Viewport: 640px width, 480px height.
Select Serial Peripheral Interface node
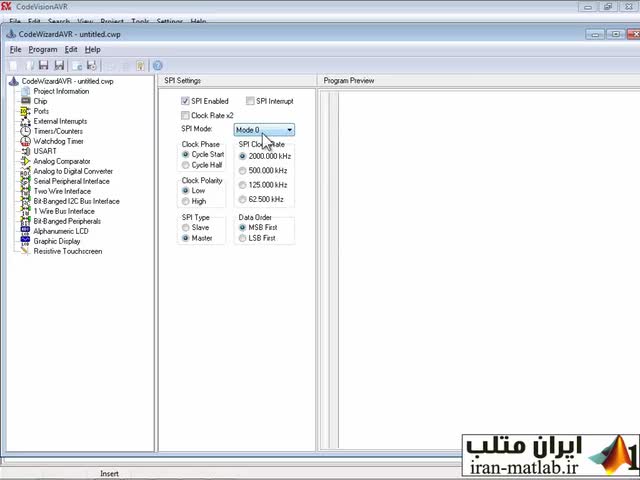point(71,181)
